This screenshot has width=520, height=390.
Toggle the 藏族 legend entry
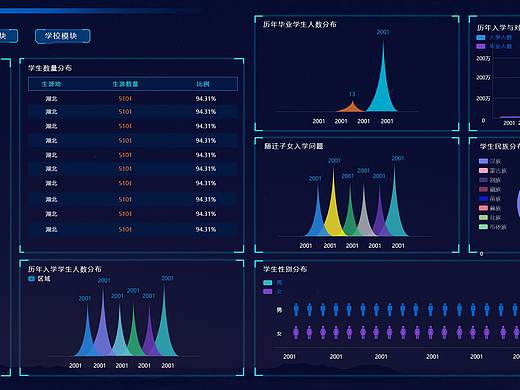[x=490, y=189]
